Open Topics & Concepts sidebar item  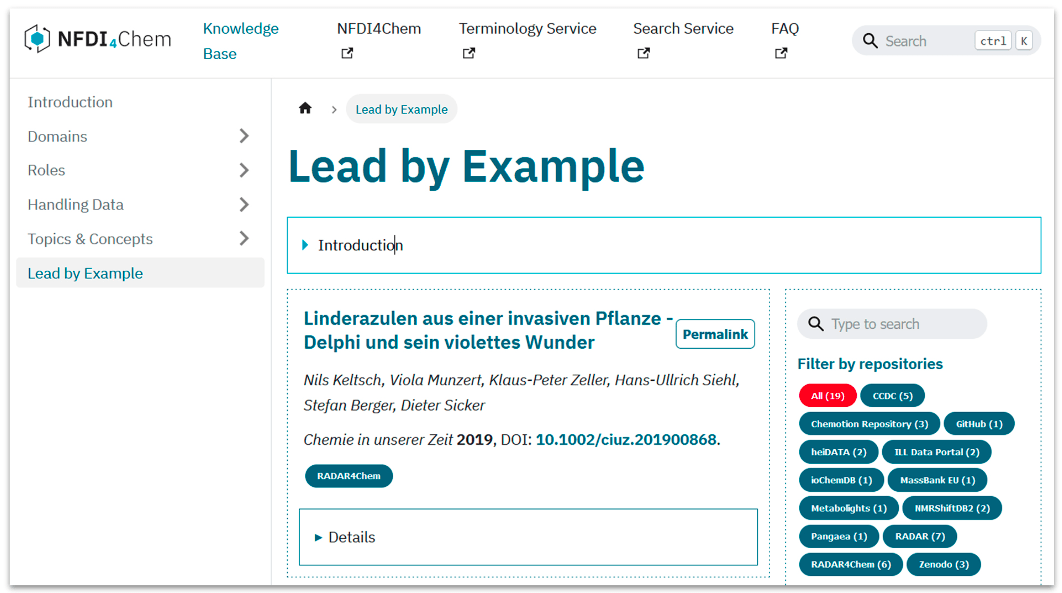(90, 239)
